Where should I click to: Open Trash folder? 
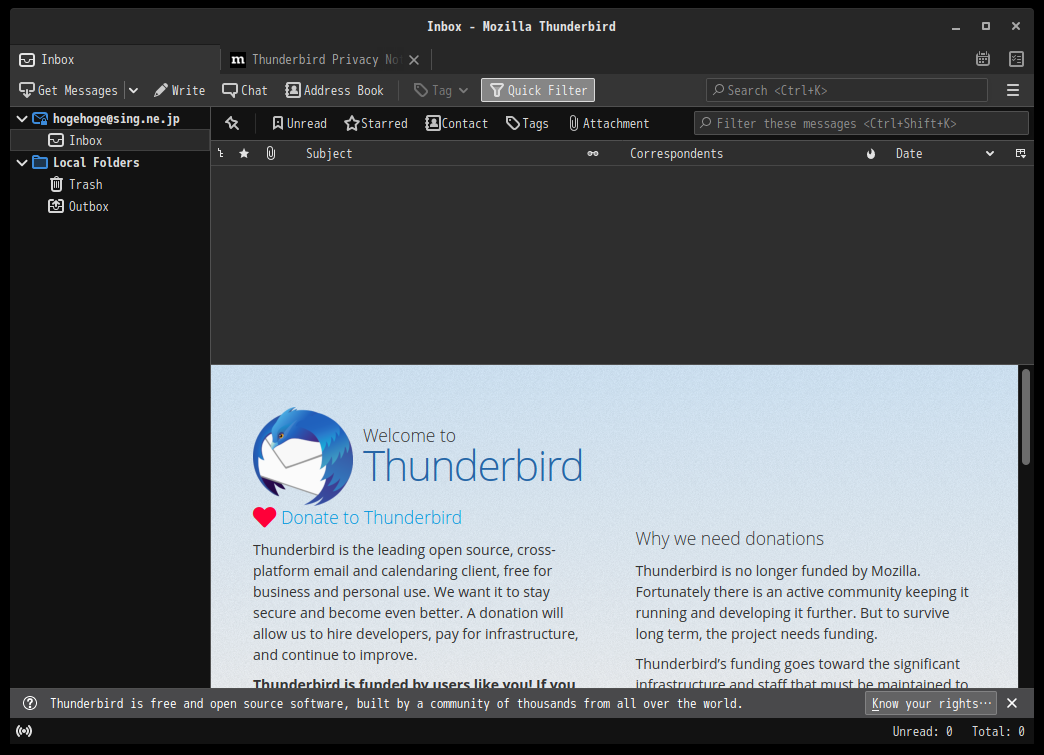85,184
